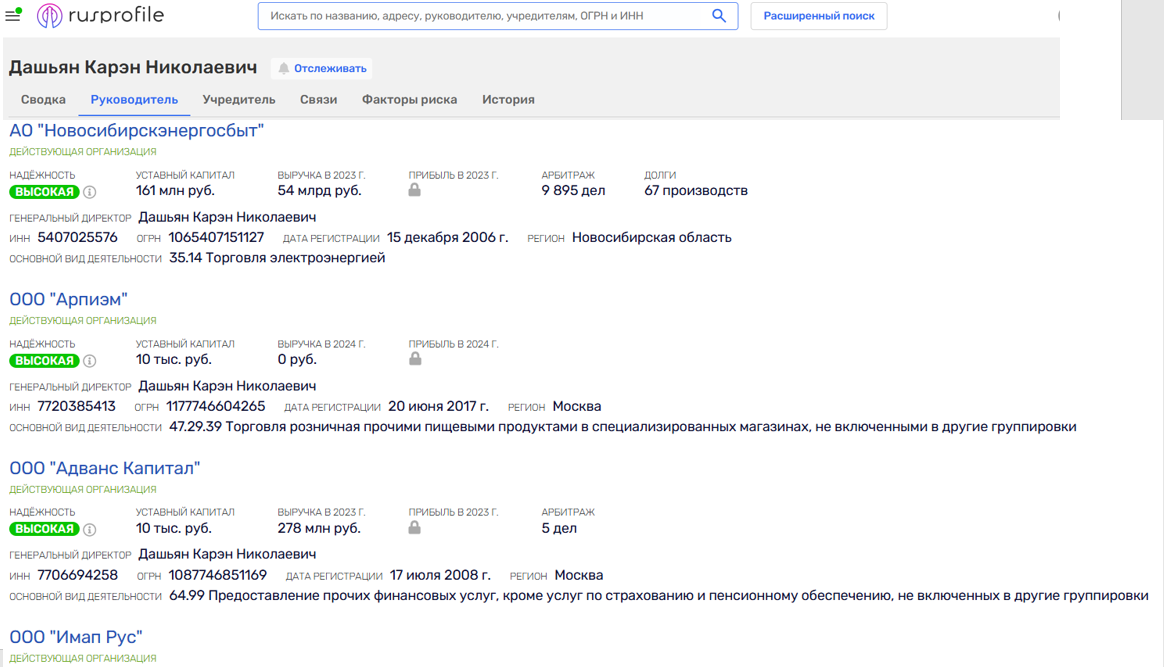
Task: Click 0 руб. revenue of Арпиэм
Action: pos(297,359)
